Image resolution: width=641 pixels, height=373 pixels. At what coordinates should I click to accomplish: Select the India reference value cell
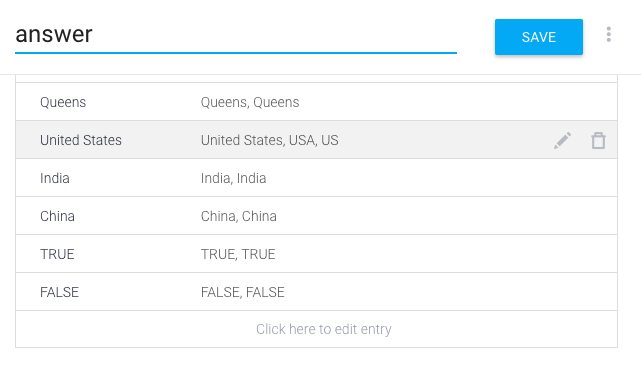(x=55, y=178)
